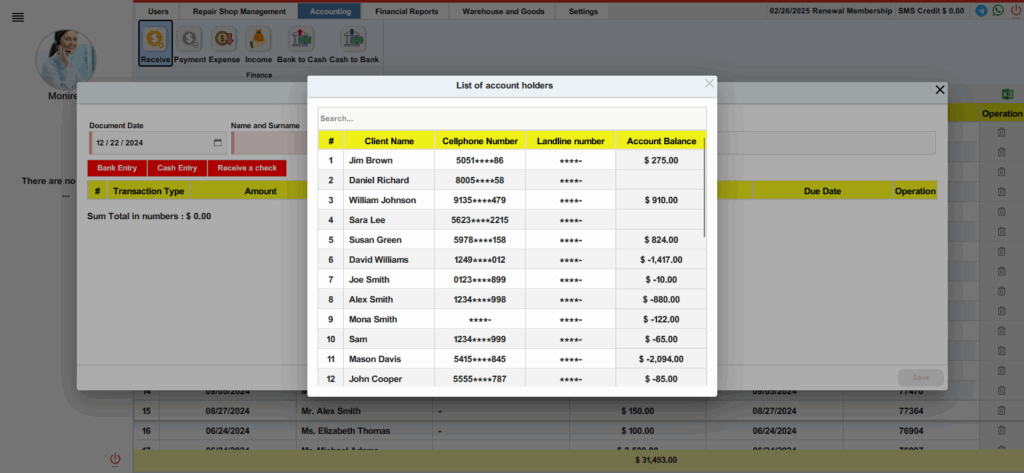This screenshot has height=473, width=1024.
Task: Click the SMS Credit $ 0.00 label
Action: coord(931,11)
